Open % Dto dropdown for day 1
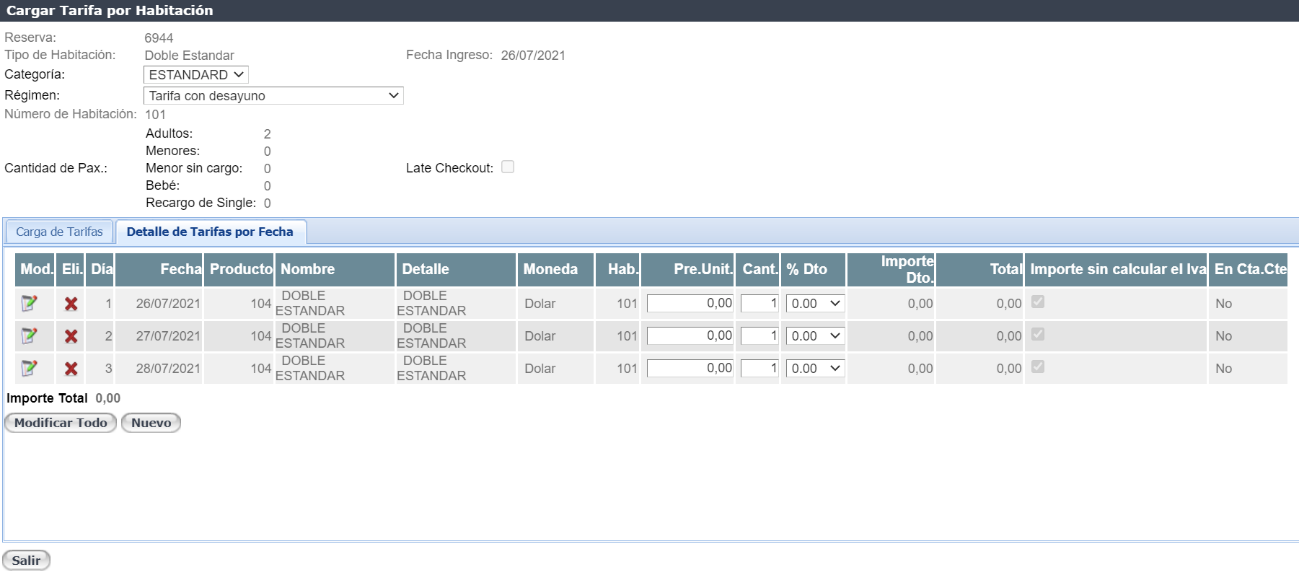Image resolution: width=1299 pixels, height=575 pixels. (x=815, y=304)
